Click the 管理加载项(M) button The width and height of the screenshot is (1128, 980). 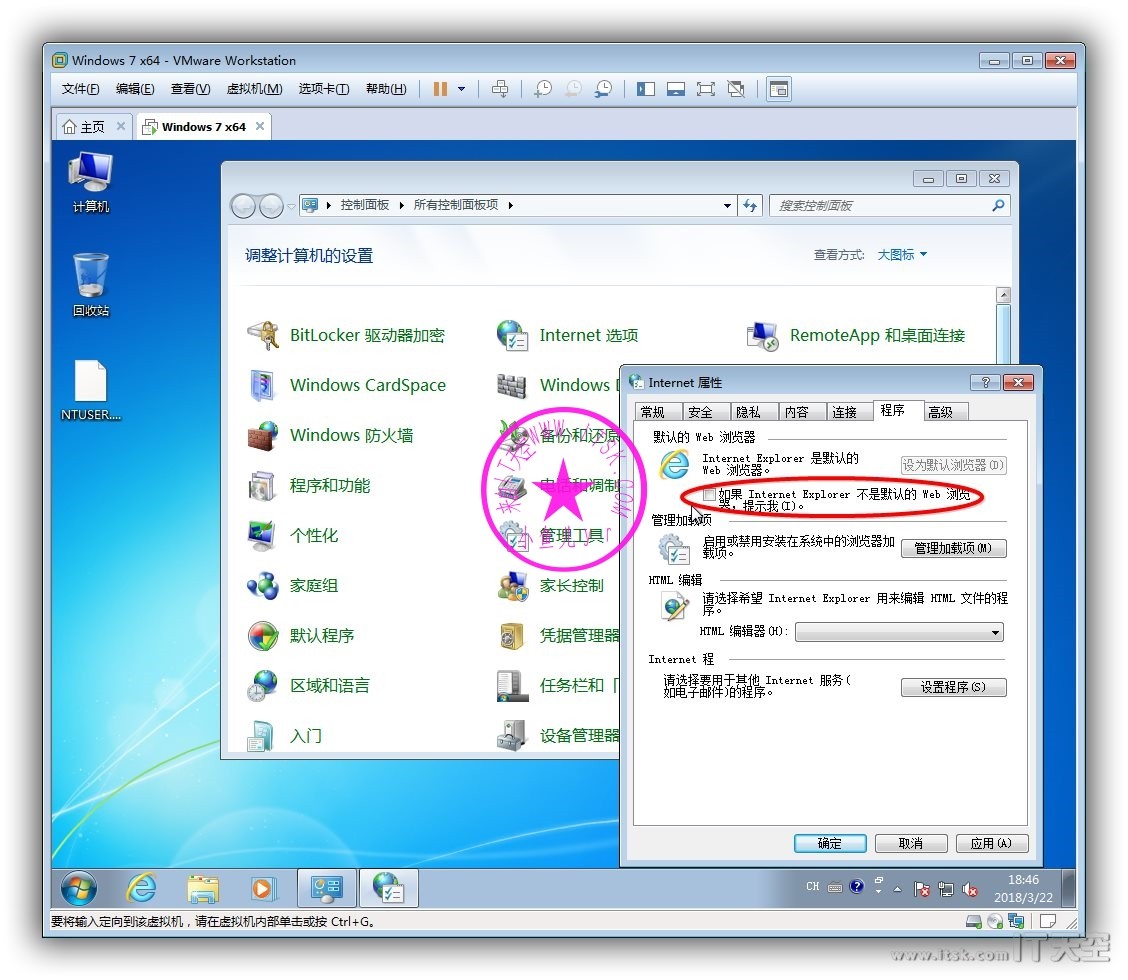(953, 549)
